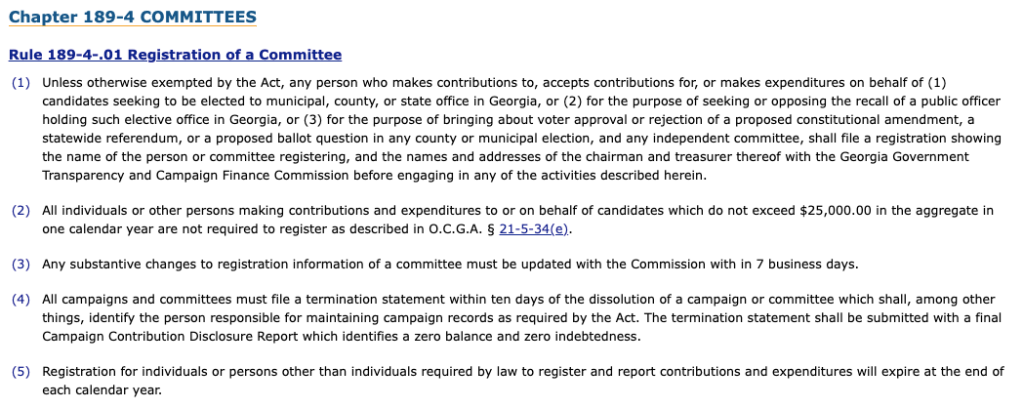Click "each calendar year" ending paragraph five
Image resolution: width=1023 pixels, height=409 pixels.
pyautogui.click(x=102, y=390)
